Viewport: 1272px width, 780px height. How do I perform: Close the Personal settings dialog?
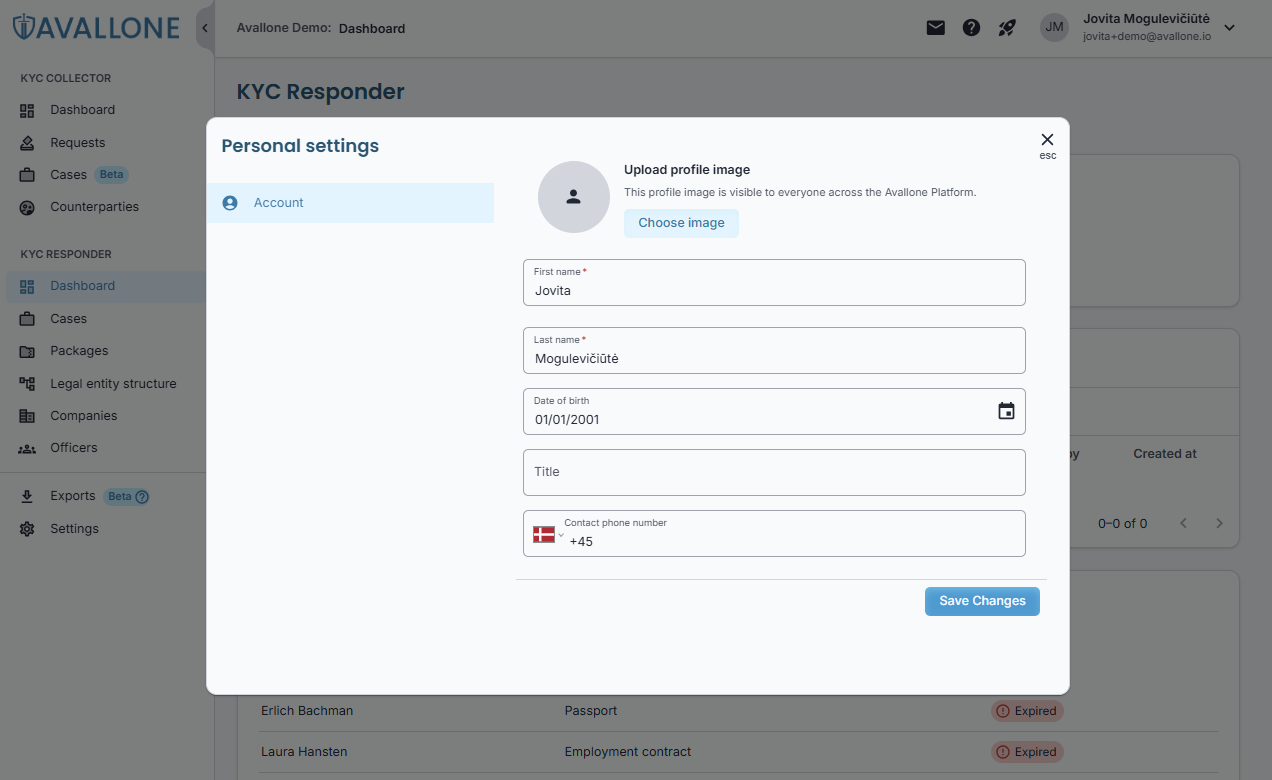coord(1047,140)
